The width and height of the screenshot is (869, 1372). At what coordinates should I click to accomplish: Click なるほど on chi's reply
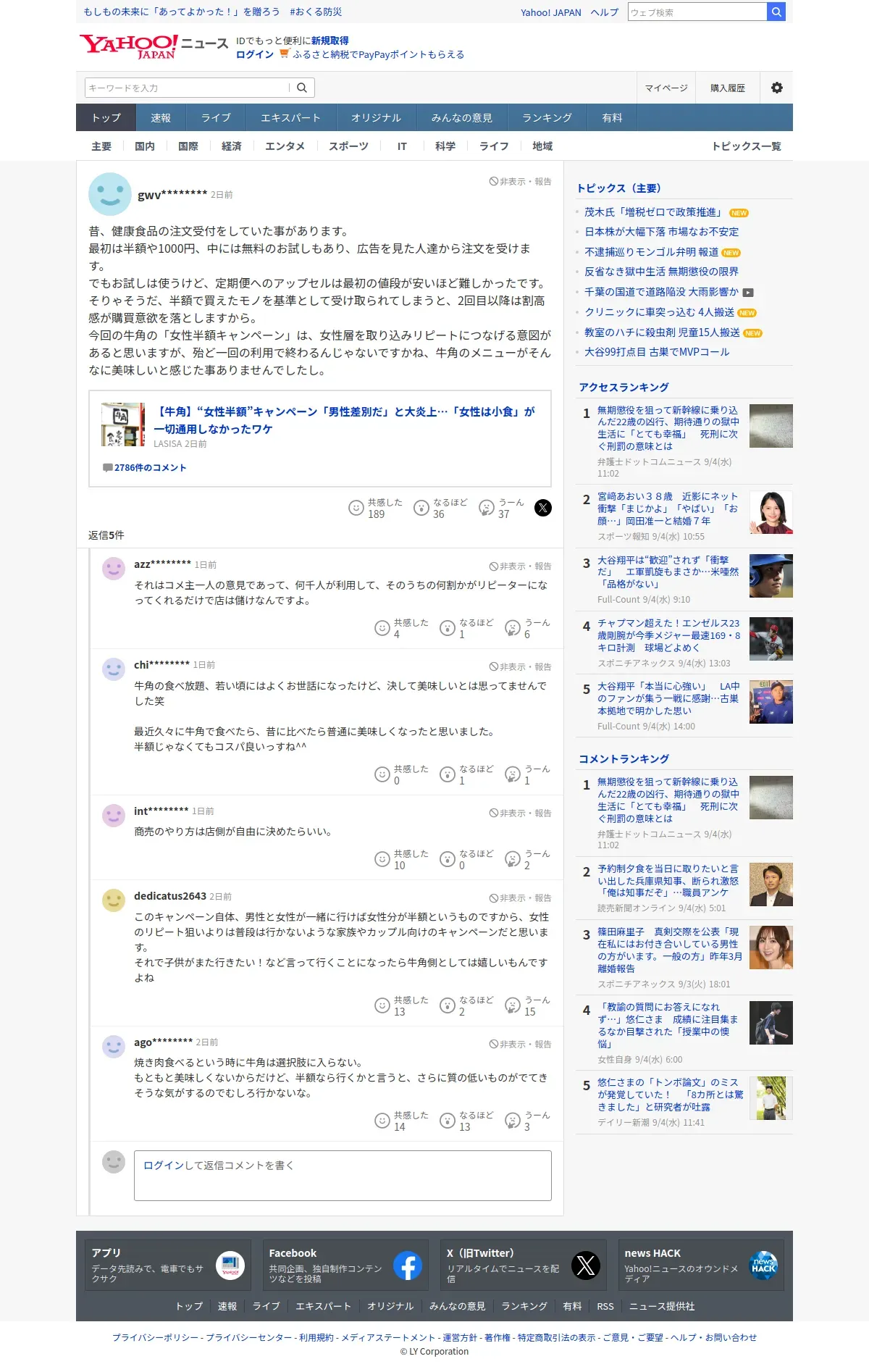click(x=448, y=774)
